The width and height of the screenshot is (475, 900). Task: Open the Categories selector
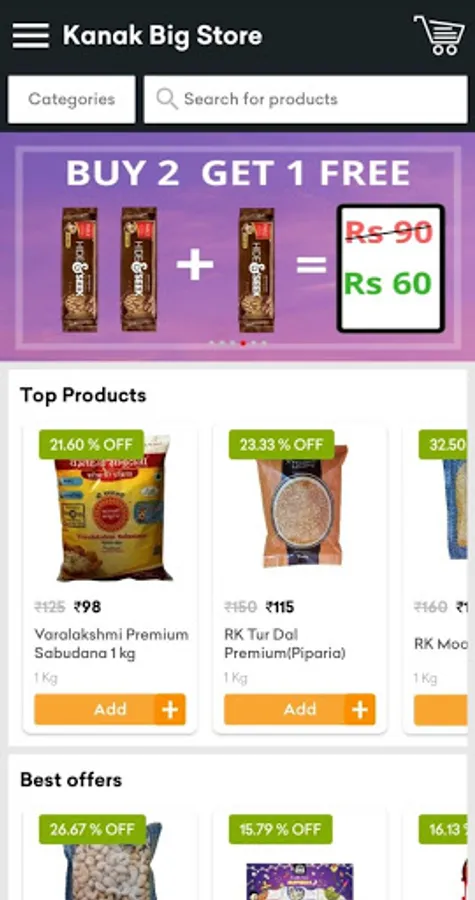click(x=72, y=99)
